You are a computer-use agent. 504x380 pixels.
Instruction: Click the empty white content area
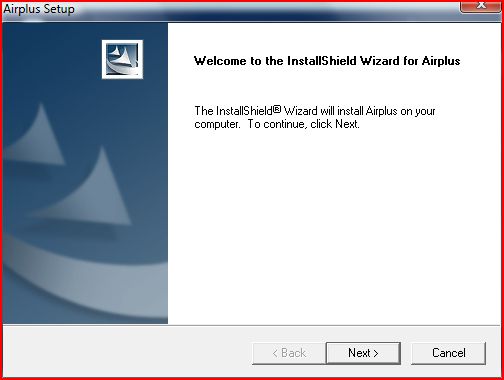(x=333, y=227)
